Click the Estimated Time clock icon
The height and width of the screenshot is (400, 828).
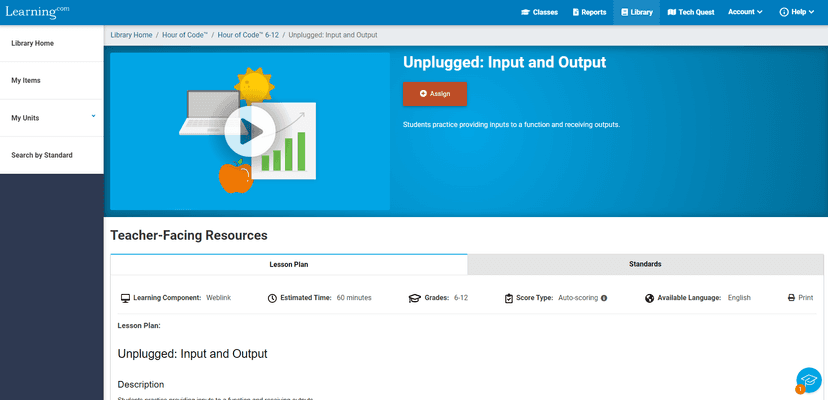click(x=272, y=298)
